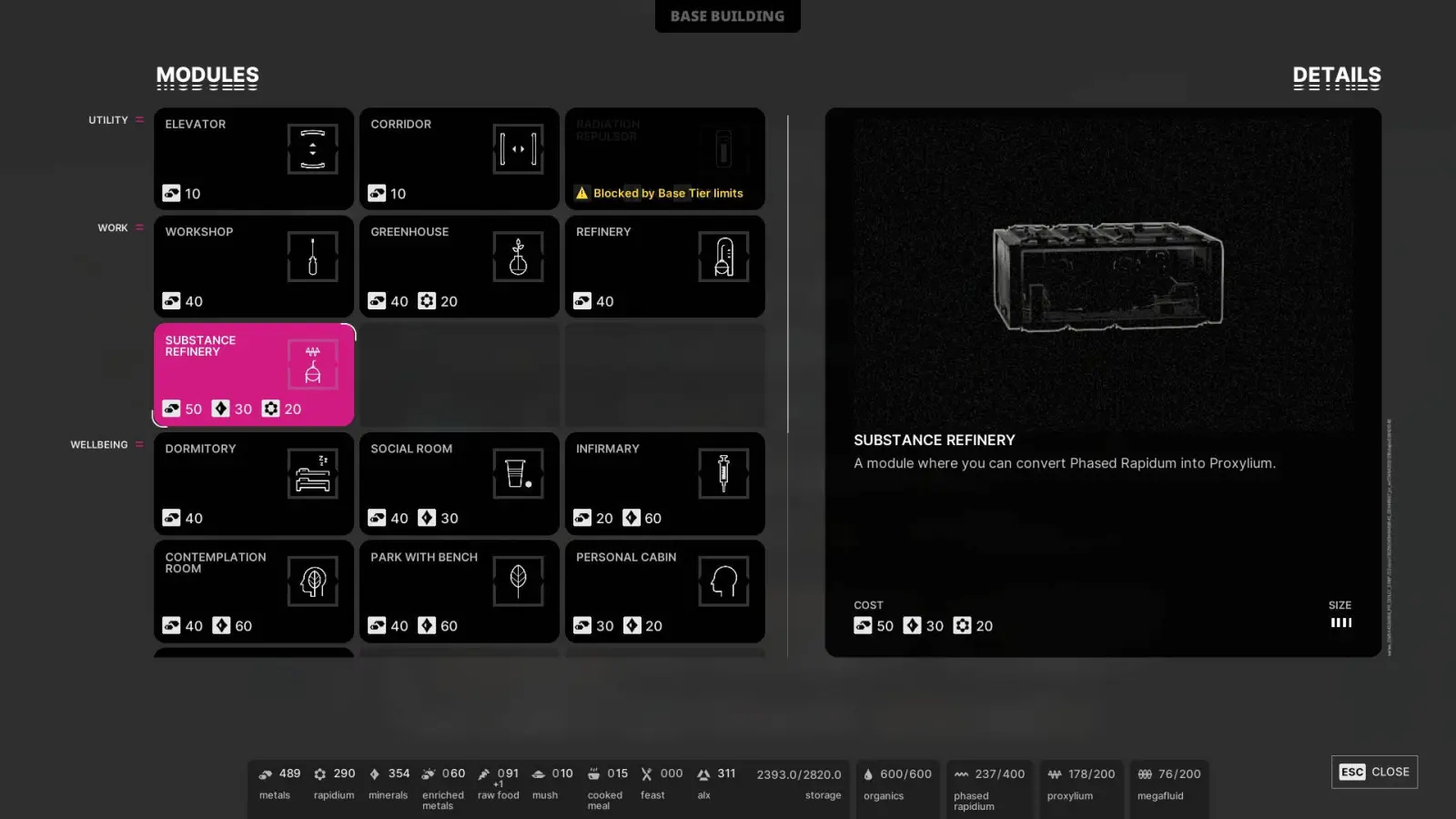Choose the Dormitory bed icon
Screen dimensions: 1456x819
[313, 473]
